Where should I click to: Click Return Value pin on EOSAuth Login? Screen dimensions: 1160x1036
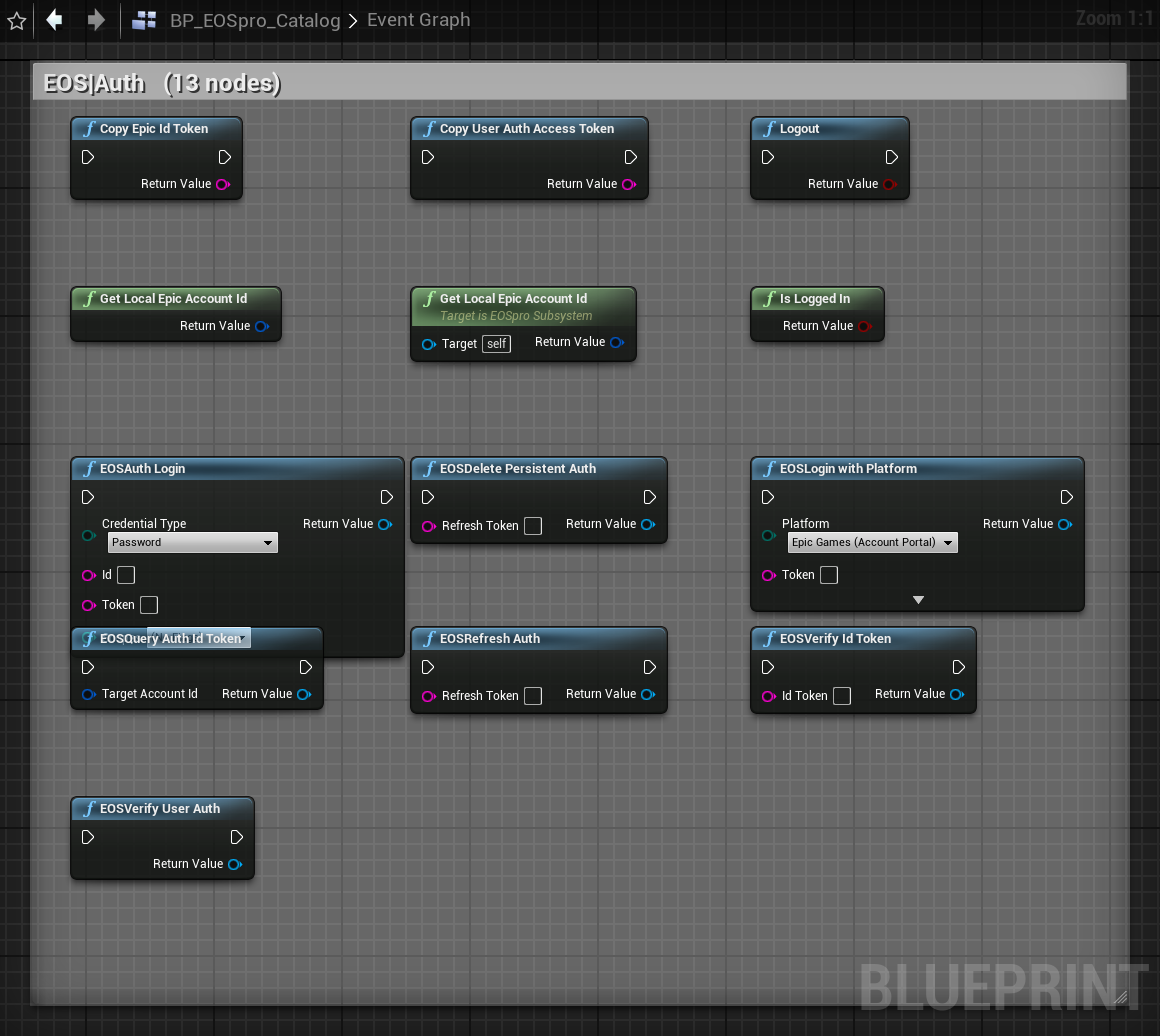click(x=385, y=525)
